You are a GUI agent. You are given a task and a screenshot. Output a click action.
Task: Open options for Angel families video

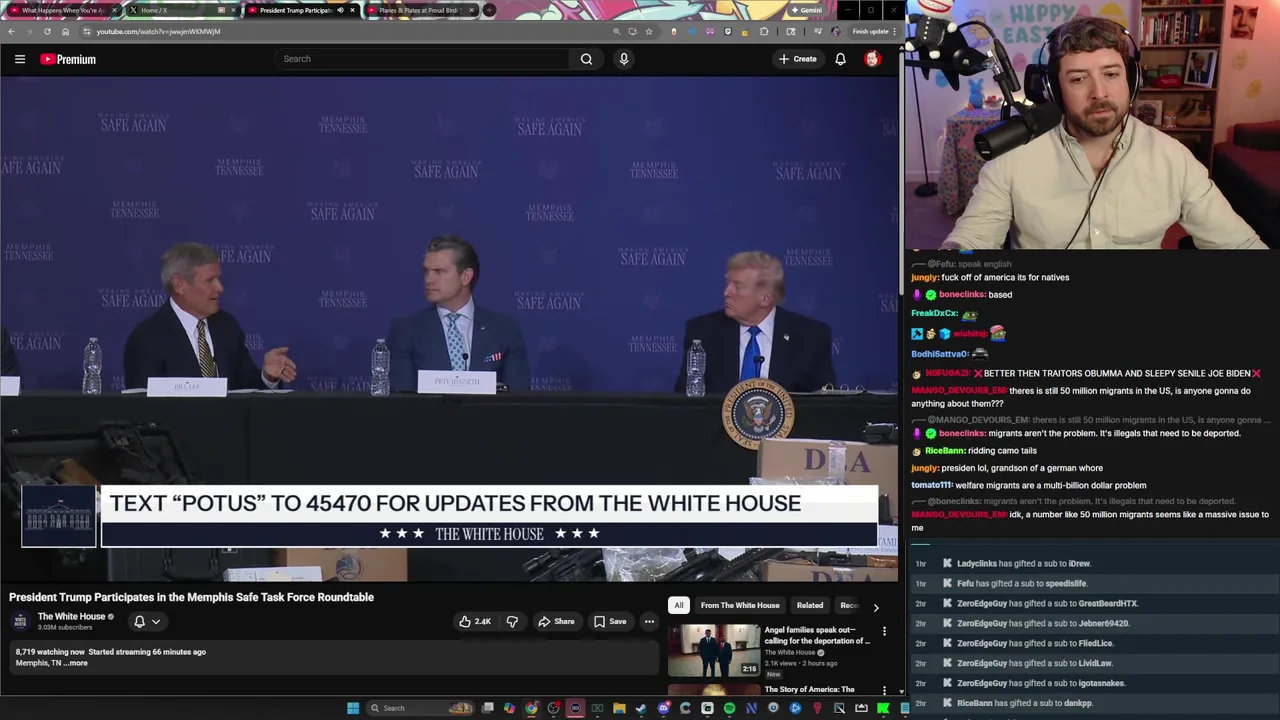[x=884, y=631]
